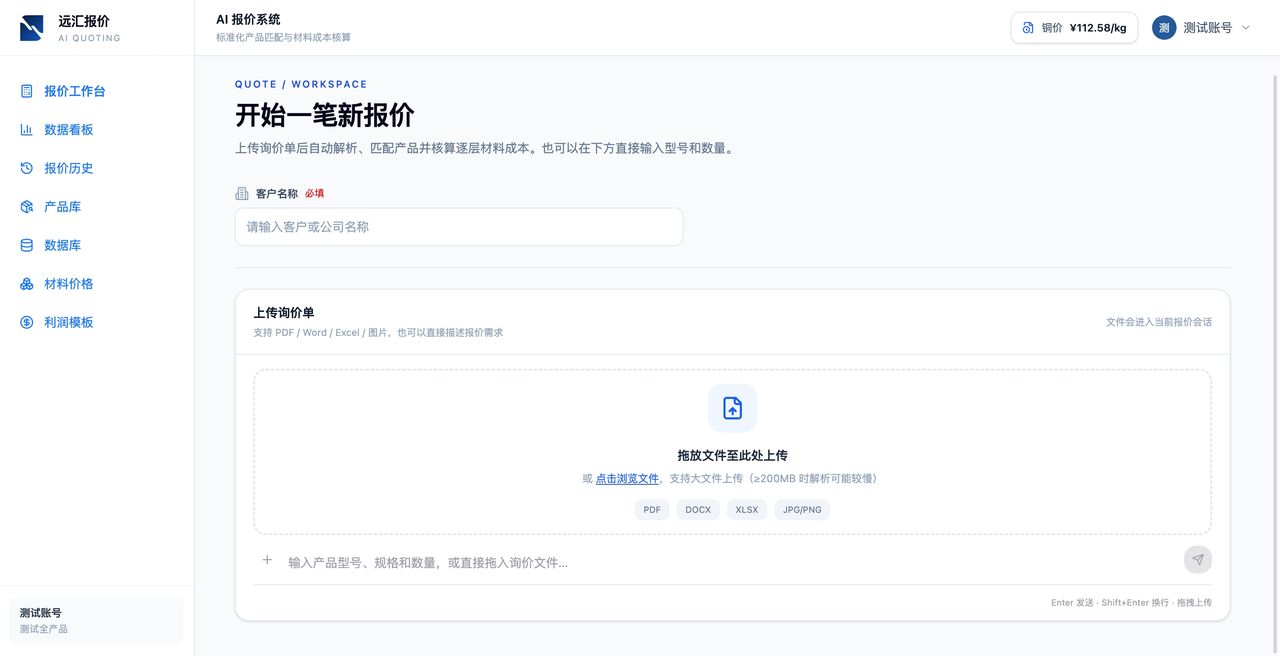Click the AI 报价系统 header title
This screenshot has height=656, width=1280.
click(x=248, y=19)
